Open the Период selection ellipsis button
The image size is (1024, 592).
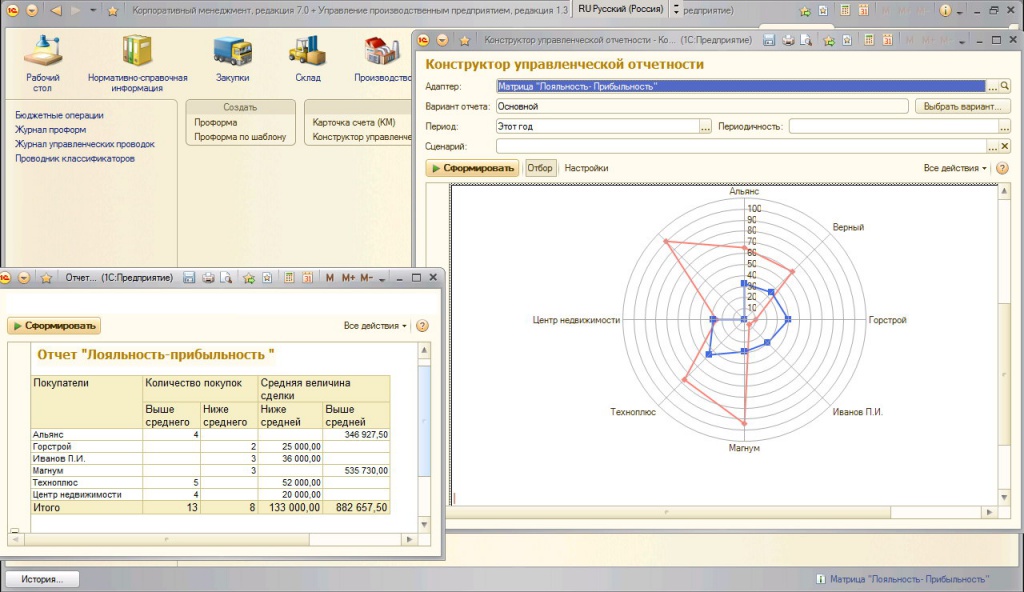coord(705,127)
